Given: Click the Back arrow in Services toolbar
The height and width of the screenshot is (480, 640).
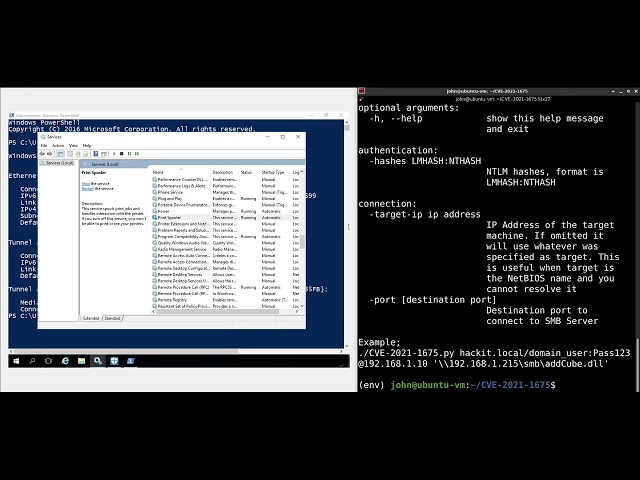Looking at the screenshot, I should click(42, 154).
